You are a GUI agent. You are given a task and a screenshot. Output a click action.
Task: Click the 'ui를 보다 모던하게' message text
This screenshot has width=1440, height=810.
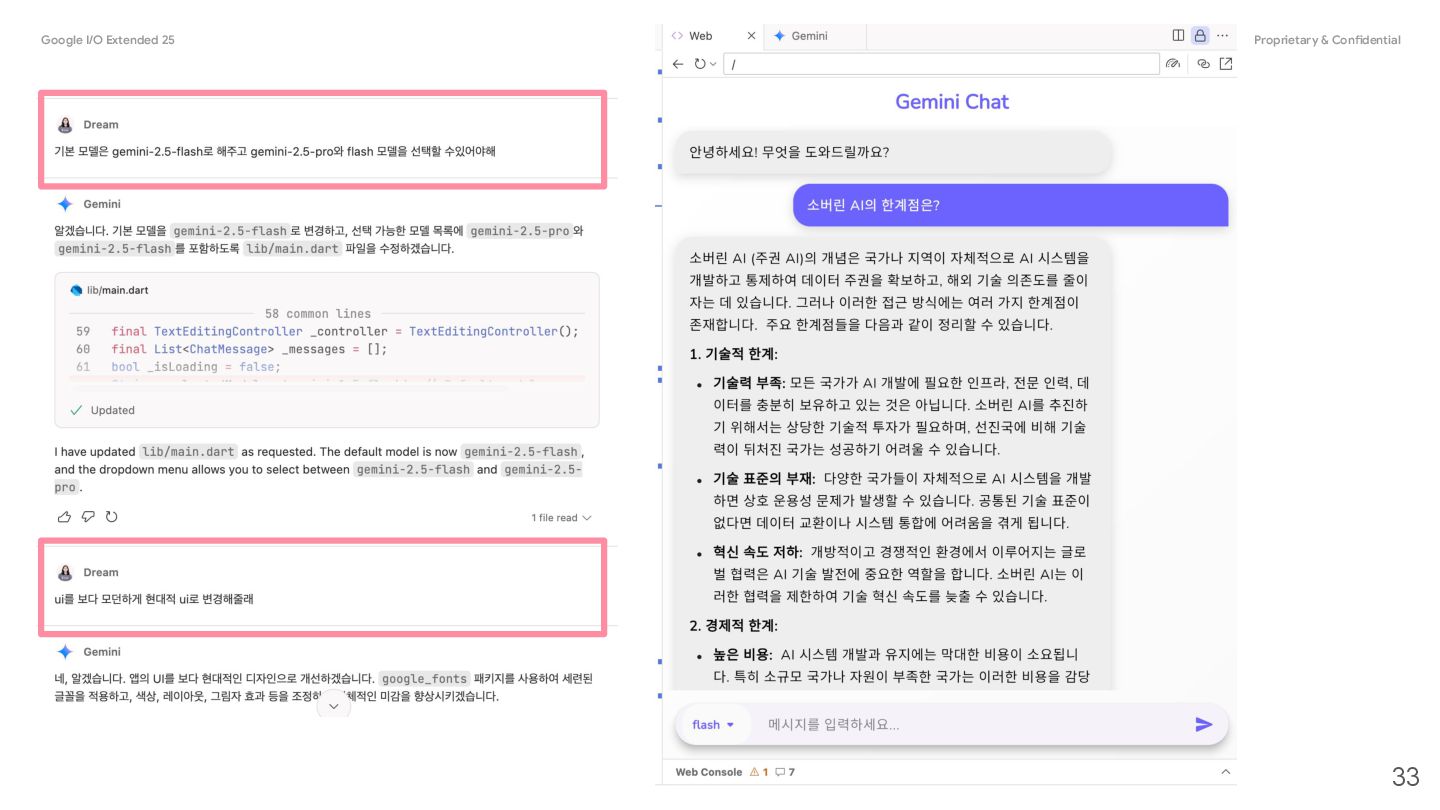coord(154,599)
